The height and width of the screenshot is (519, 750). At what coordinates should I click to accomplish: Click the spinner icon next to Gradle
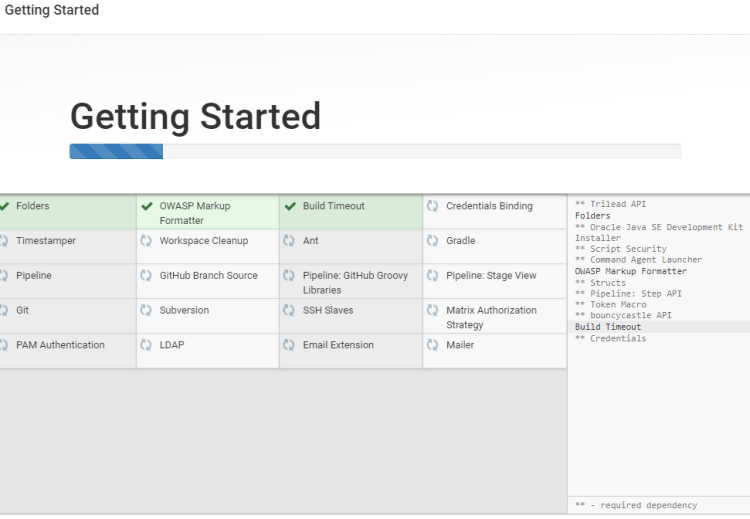pos(432,241)
